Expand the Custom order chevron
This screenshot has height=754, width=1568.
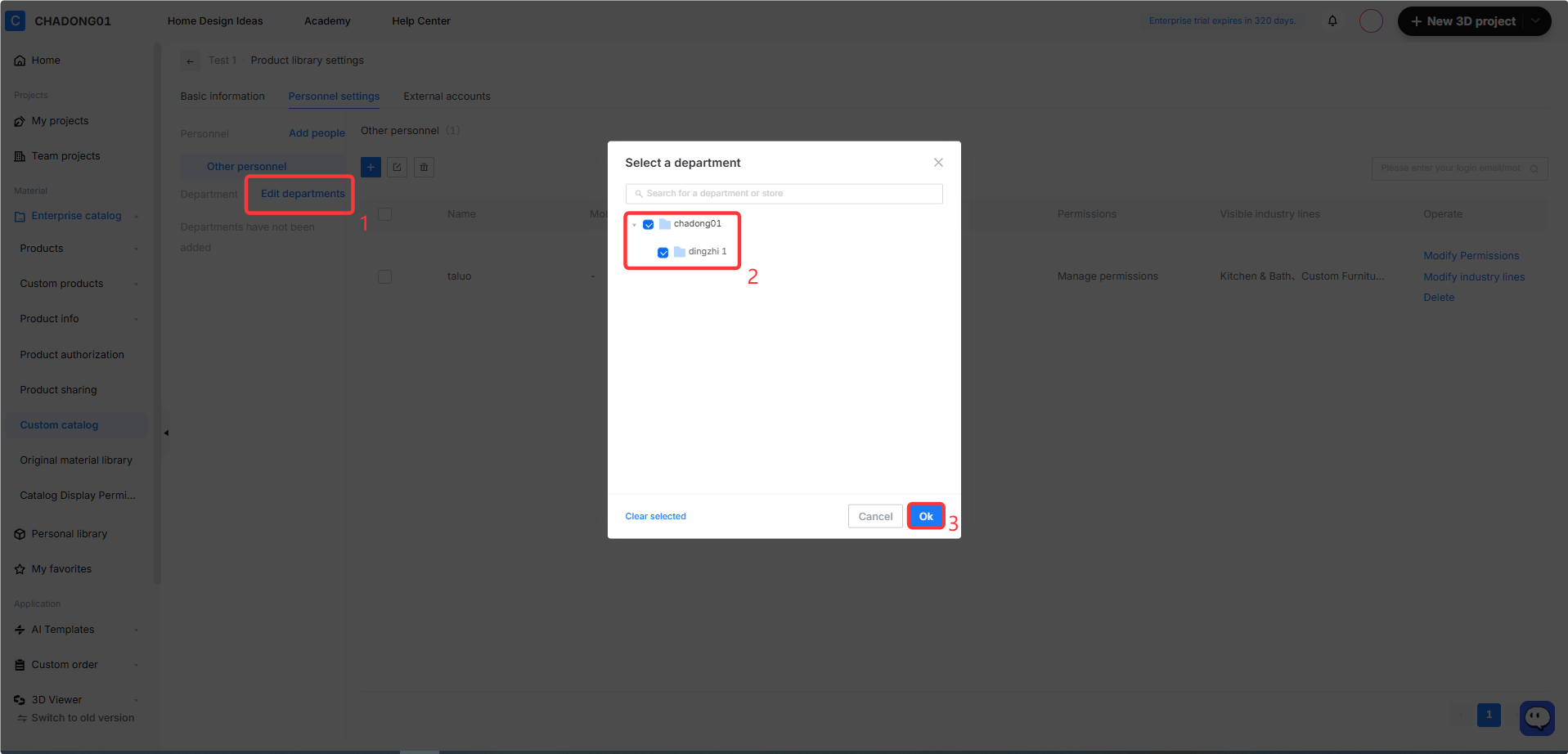[136, 665]
